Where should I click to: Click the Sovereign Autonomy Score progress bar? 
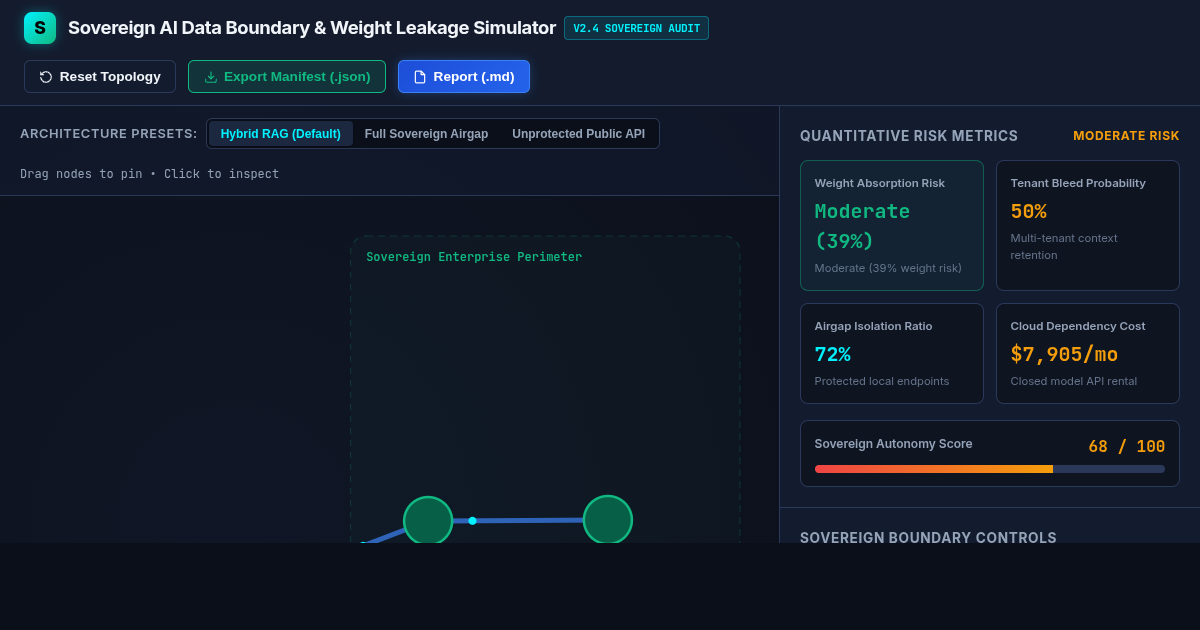click(990, 469)
